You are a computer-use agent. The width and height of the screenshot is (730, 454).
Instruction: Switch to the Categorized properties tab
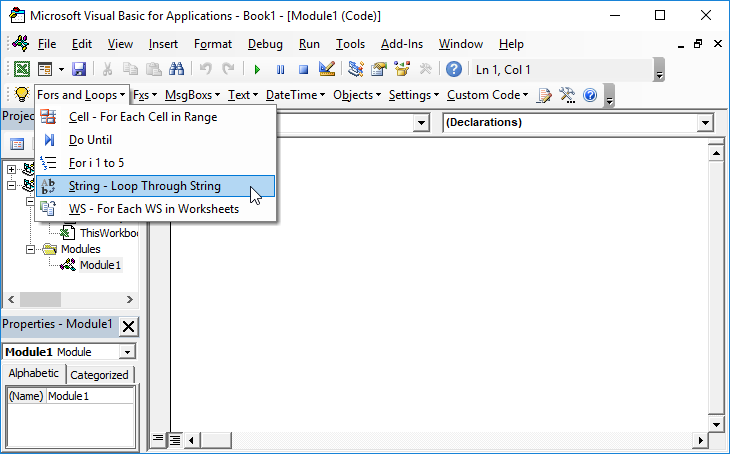click(99, 375)
